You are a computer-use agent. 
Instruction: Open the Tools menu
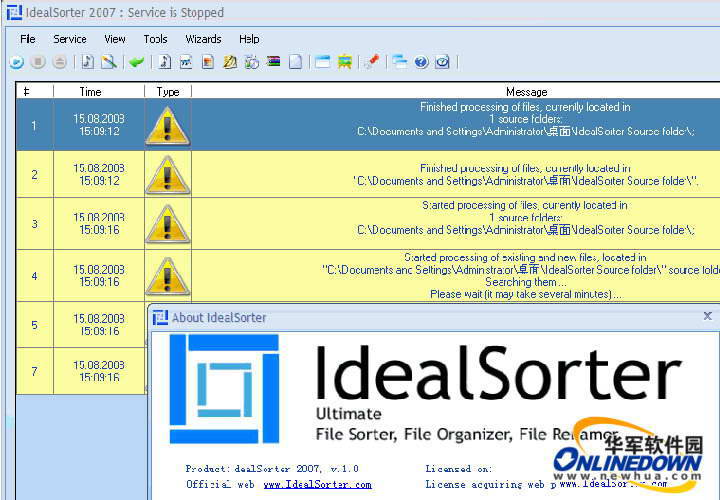pyautogui.click(x=155, y=39)
